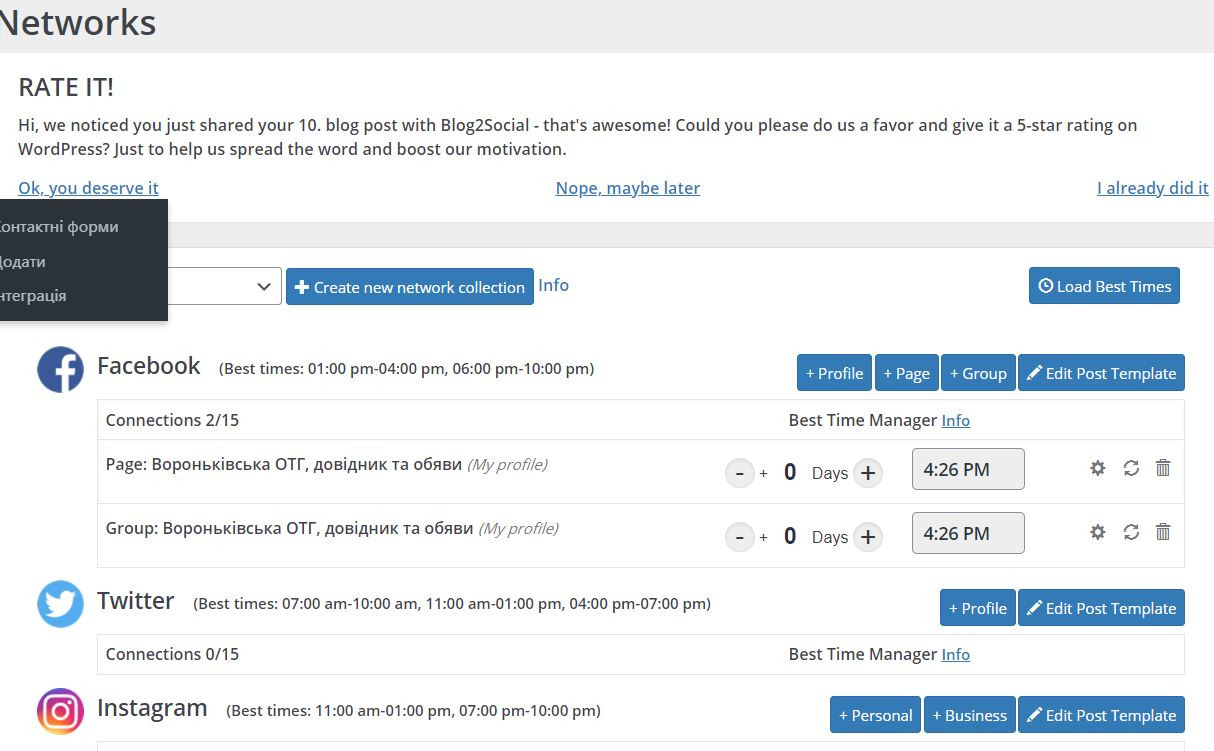The height and width of the screenshot is (751, 1214).
Task: Open settings gear for the Facebook Group connection
Action: click(x=1098, y=532)
